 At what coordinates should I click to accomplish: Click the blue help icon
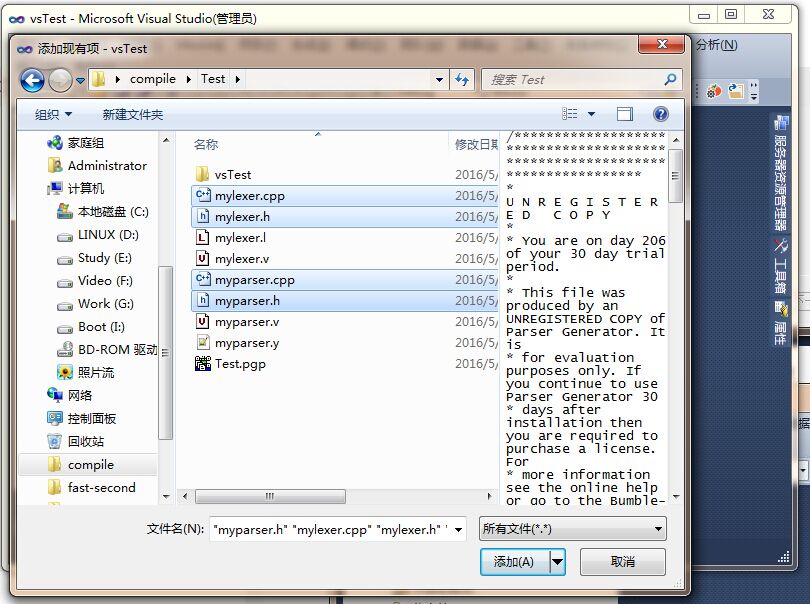(x=661, y=114)
